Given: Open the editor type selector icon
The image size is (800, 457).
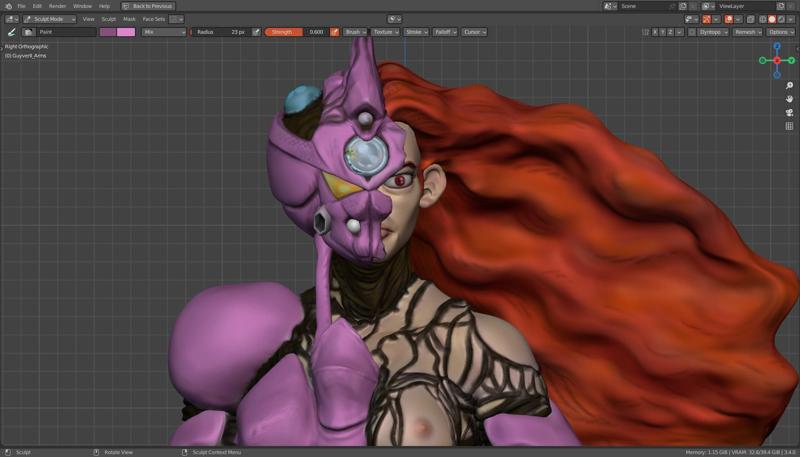Looking at the screenshot, I should (12, 19).
